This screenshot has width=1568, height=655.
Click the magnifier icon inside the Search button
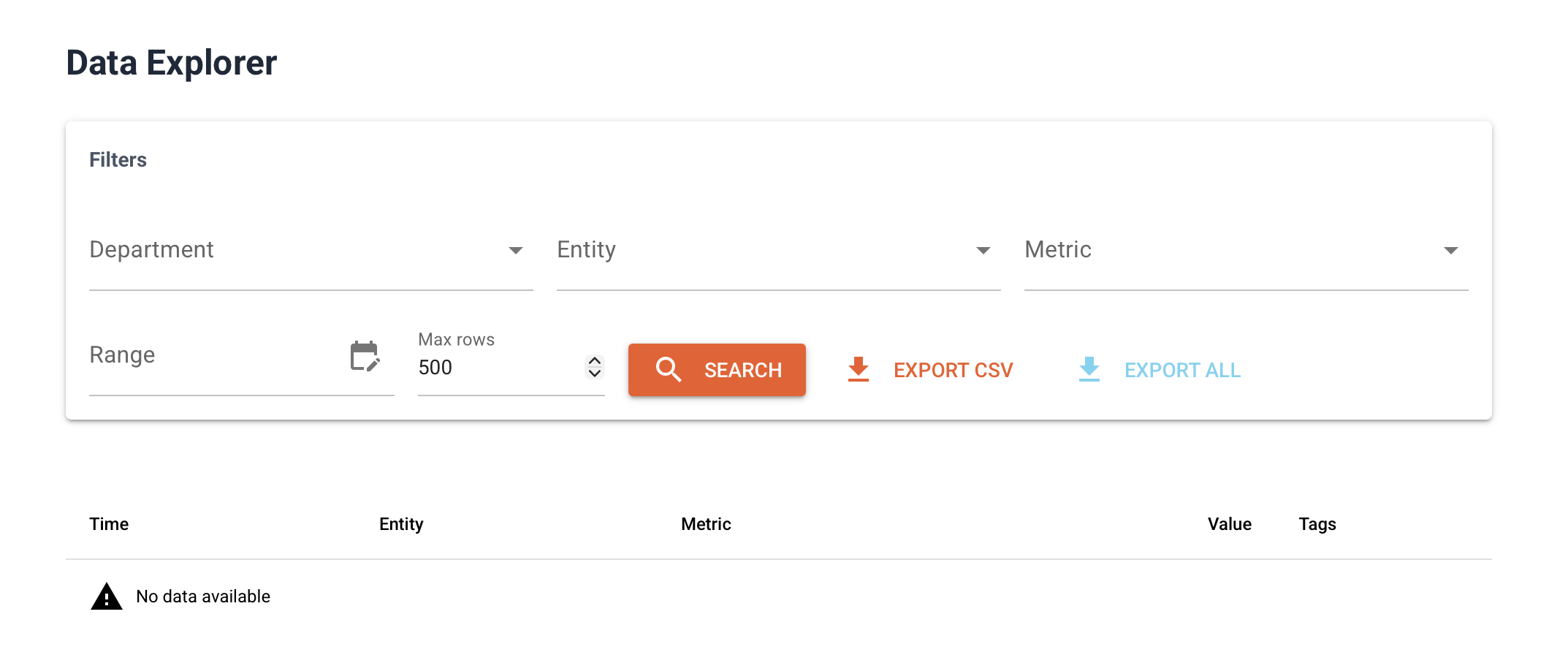point(669,370)
